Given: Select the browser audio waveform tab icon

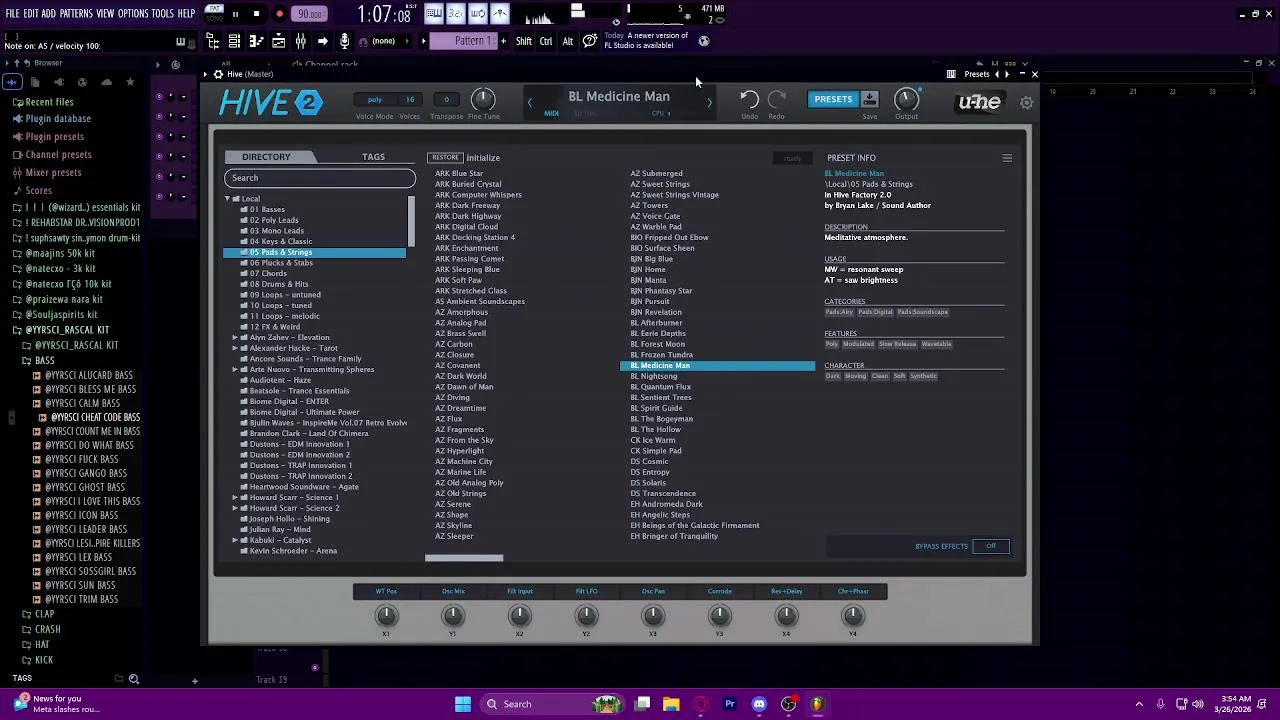Looking at the screenshot, I should pyautogui.click(x=12, y=82).
